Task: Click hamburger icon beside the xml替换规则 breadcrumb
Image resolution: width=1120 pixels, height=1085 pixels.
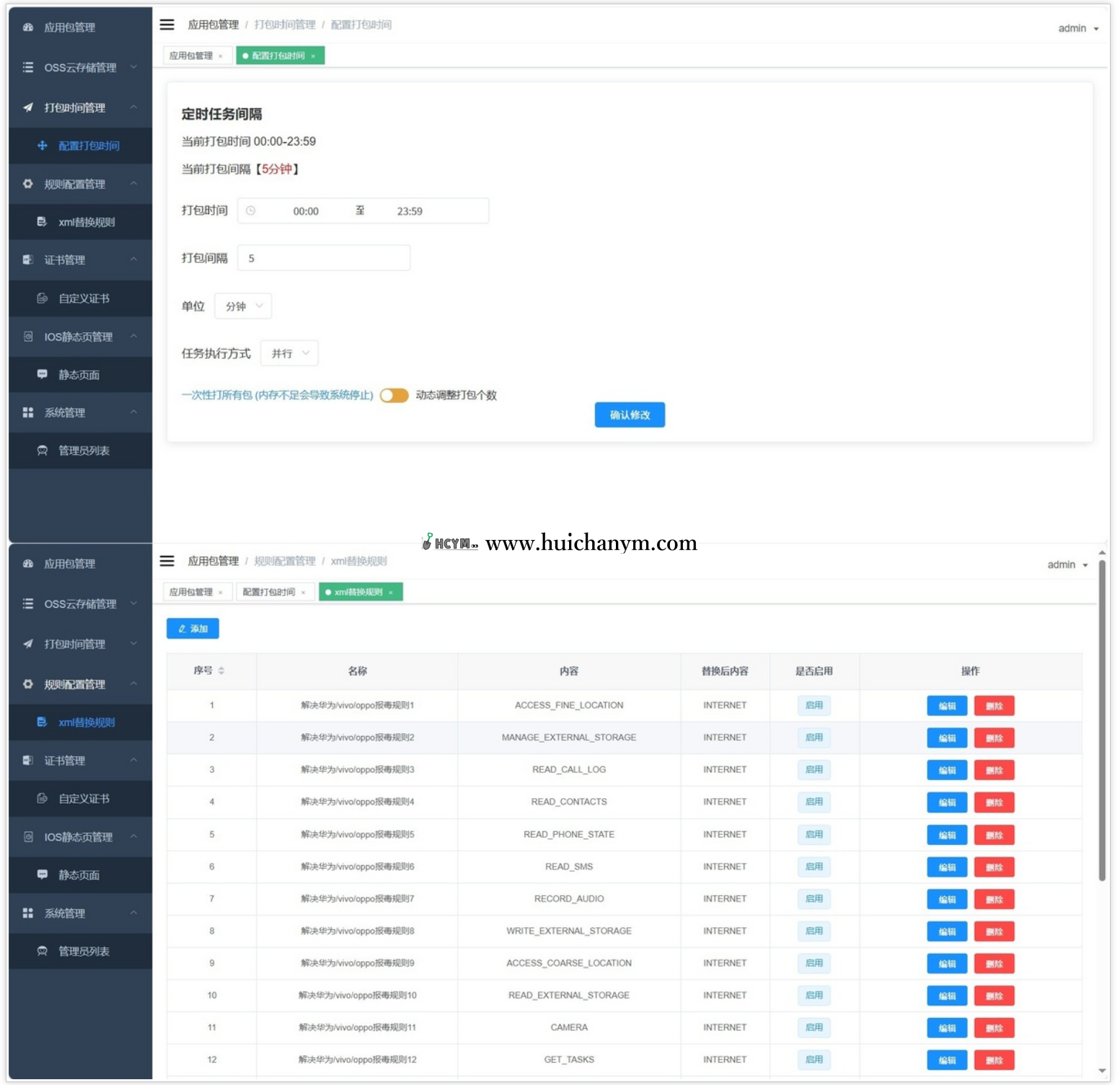Action: [167, 561]
